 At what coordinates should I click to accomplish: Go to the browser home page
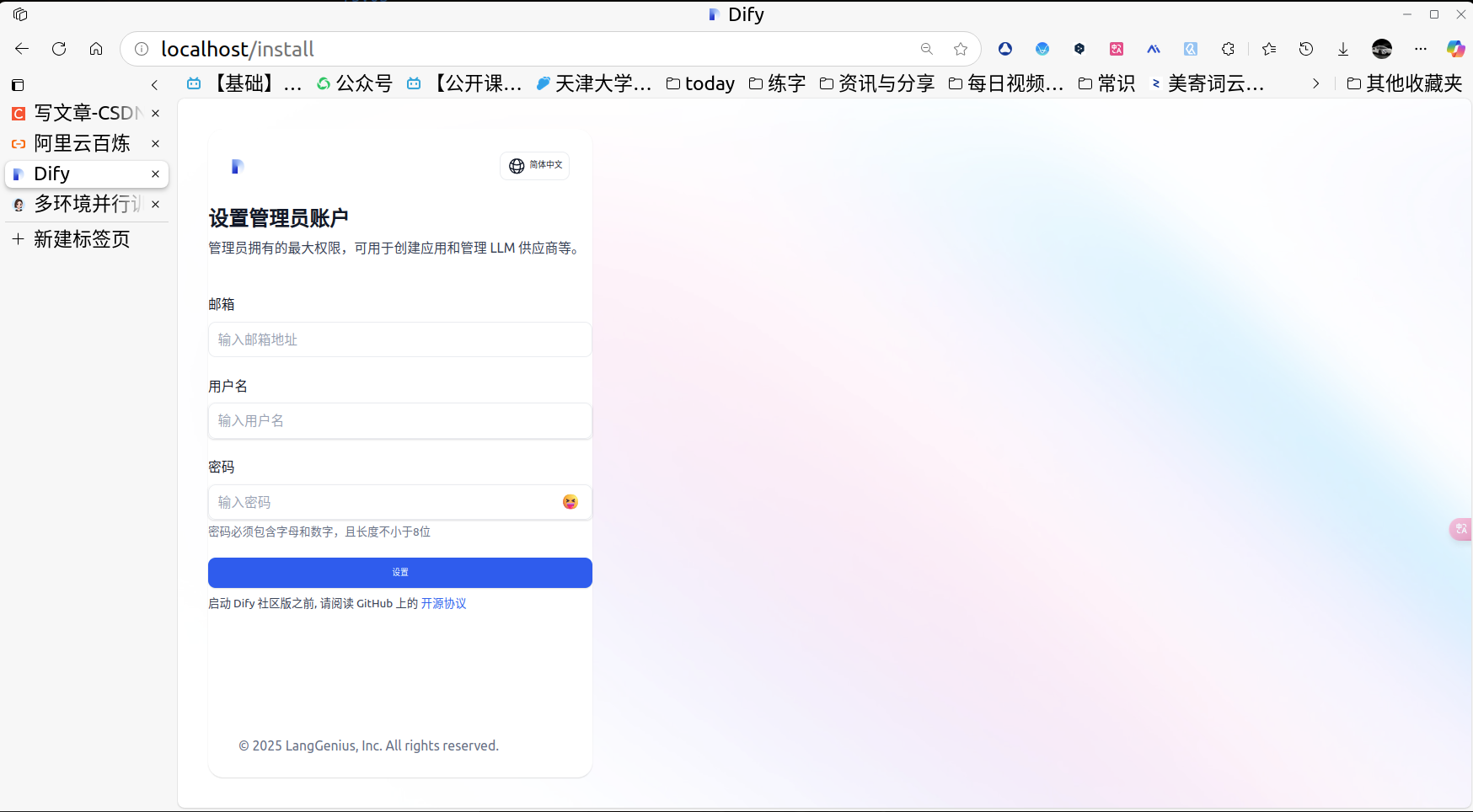coord(96,49)
